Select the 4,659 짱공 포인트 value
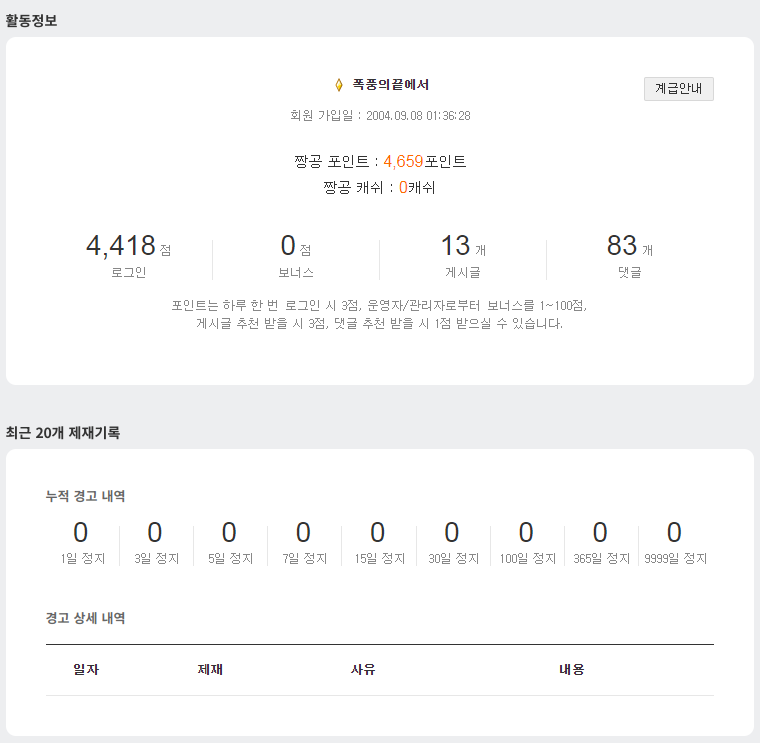 tap(404, 161)
